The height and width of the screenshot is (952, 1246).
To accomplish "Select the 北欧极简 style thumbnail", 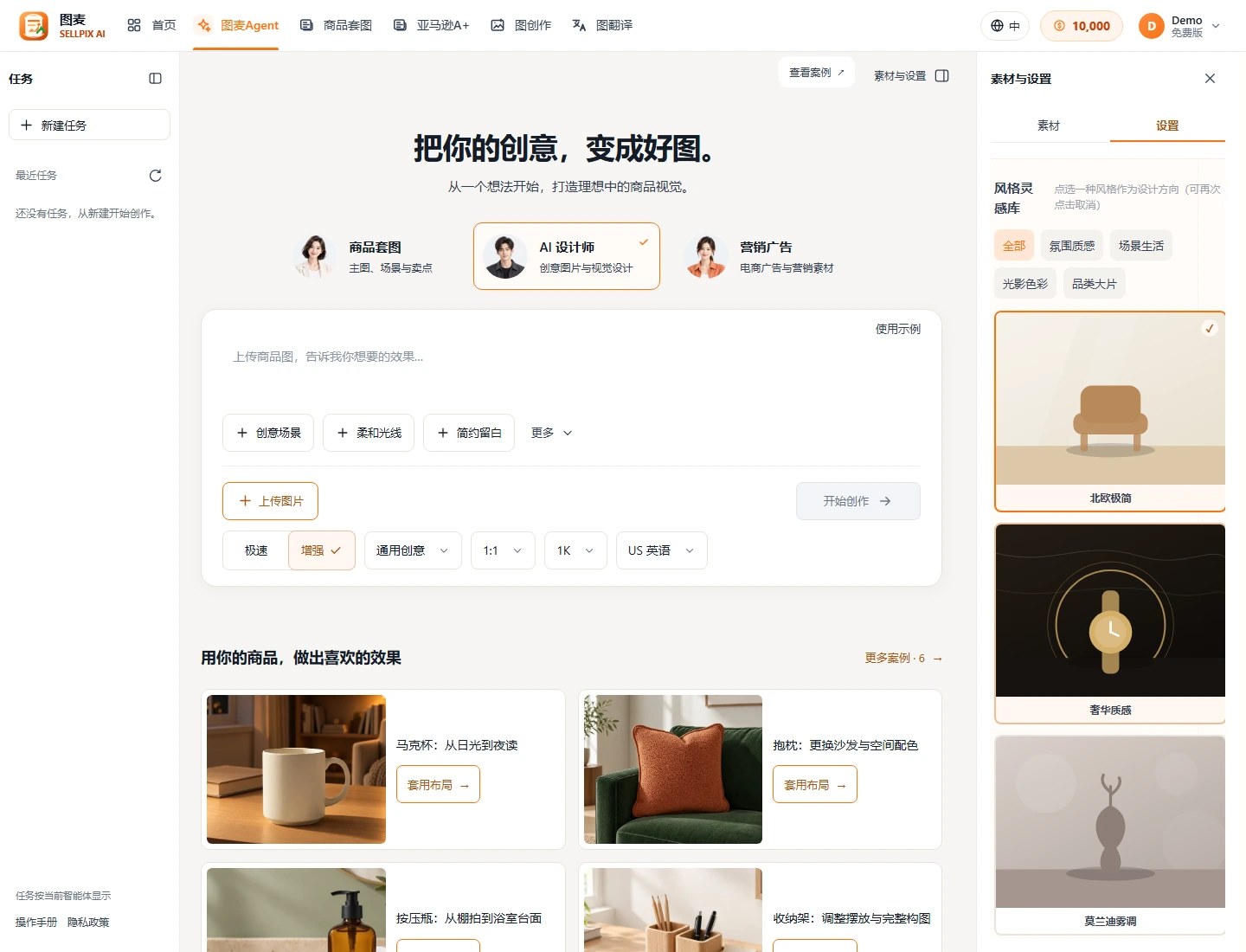I will (1110, 411).
